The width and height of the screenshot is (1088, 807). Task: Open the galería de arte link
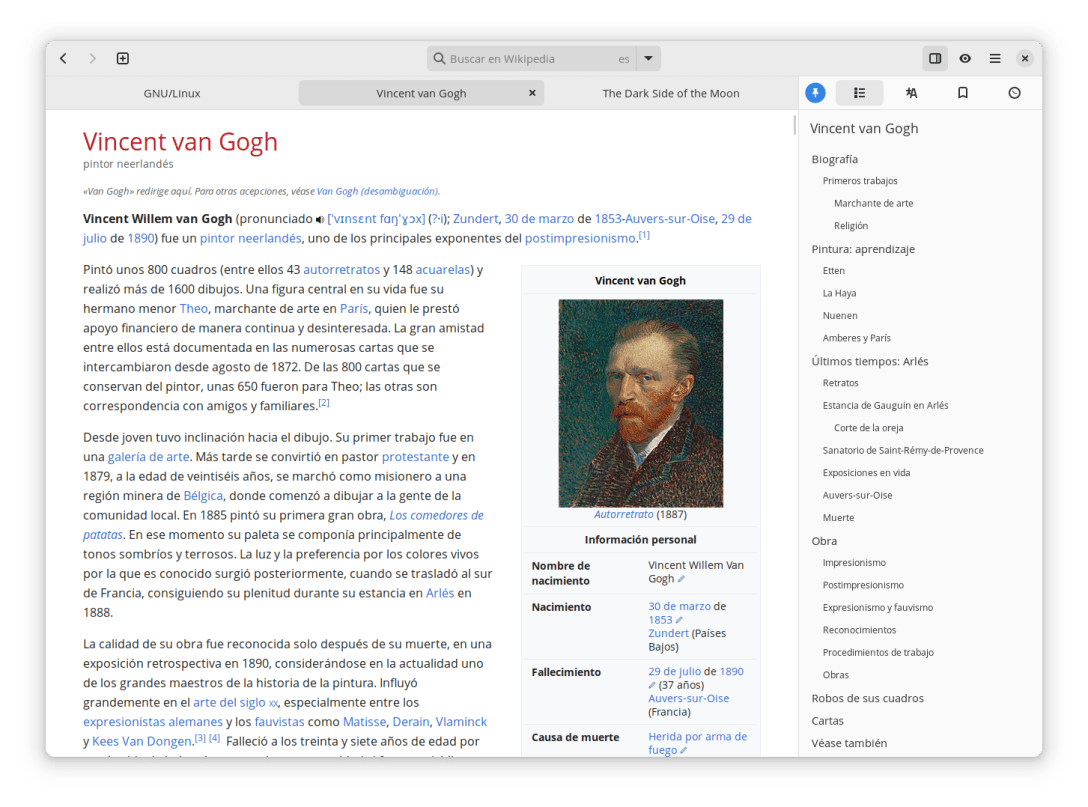point(148,457)
